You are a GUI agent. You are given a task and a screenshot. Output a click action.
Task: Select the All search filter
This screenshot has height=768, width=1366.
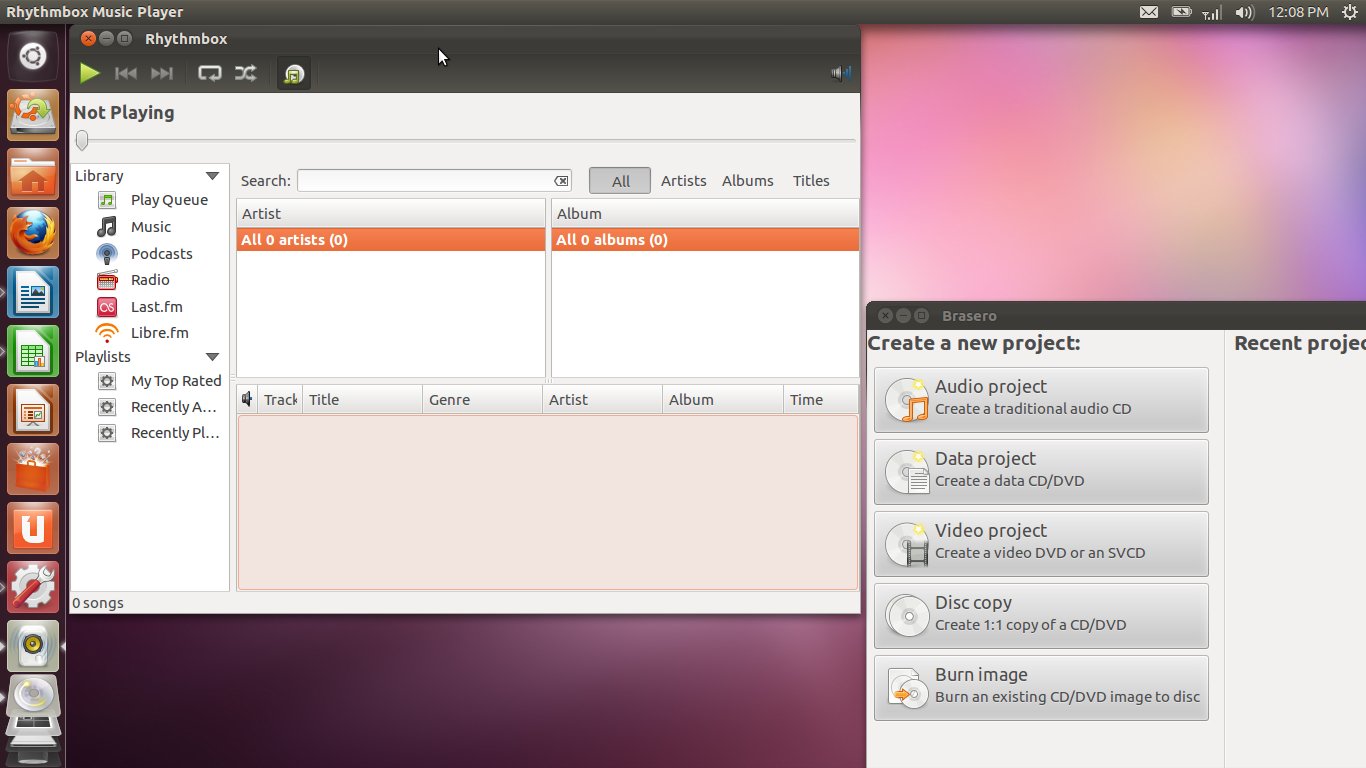[620, 181]
